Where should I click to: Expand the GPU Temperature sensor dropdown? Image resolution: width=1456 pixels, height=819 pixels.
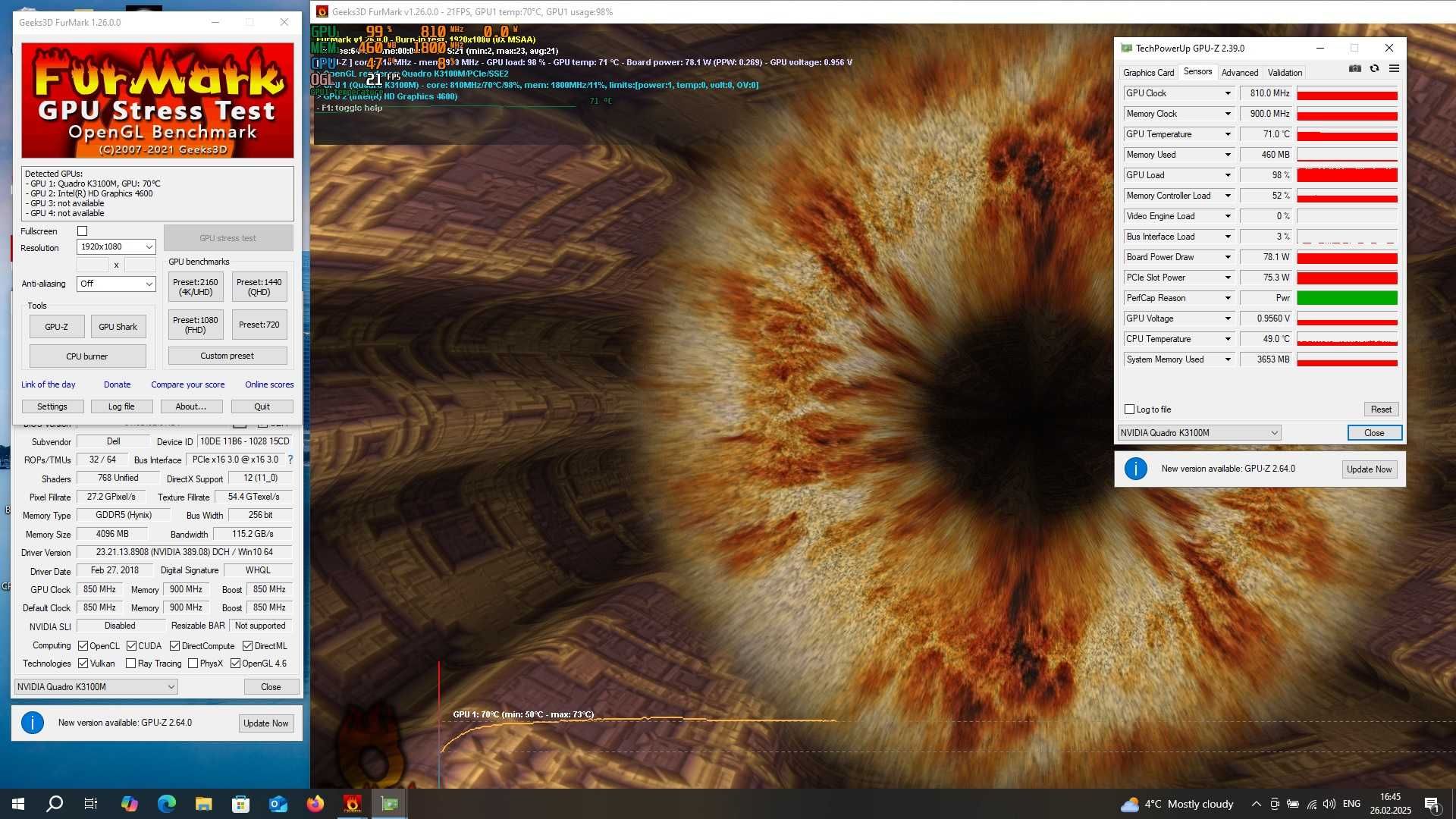(x=1227, y=134)
